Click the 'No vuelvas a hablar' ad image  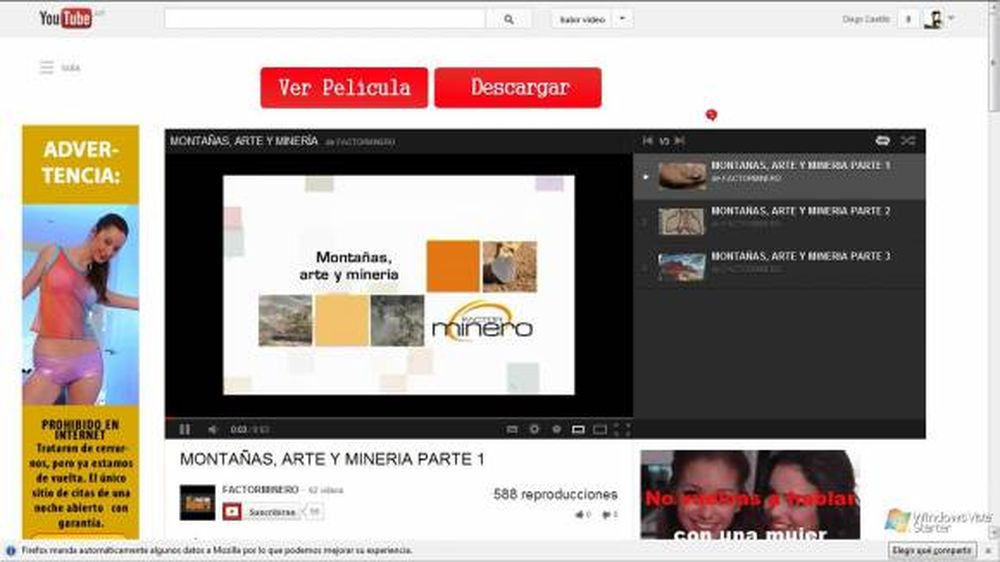tap(750, 495)
